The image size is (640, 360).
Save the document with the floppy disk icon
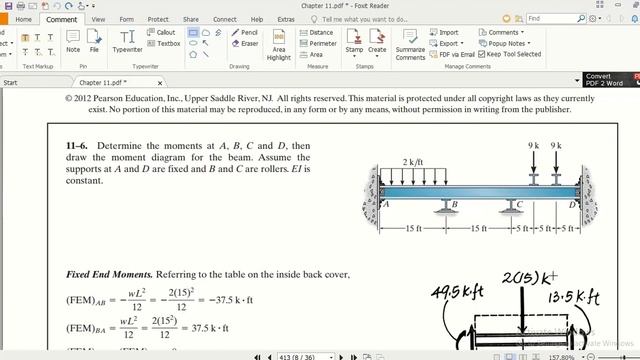[x=8, y=6]
